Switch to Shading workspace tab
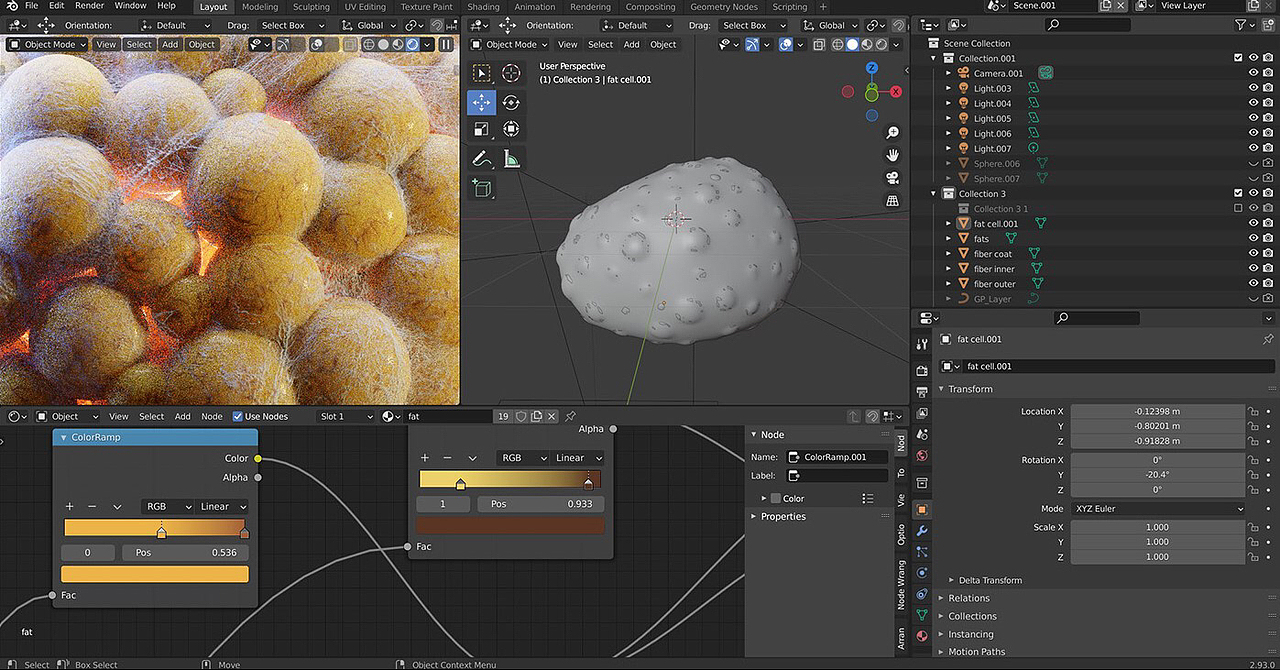This screenshot has width=1280, height=670. click(483, 7)
